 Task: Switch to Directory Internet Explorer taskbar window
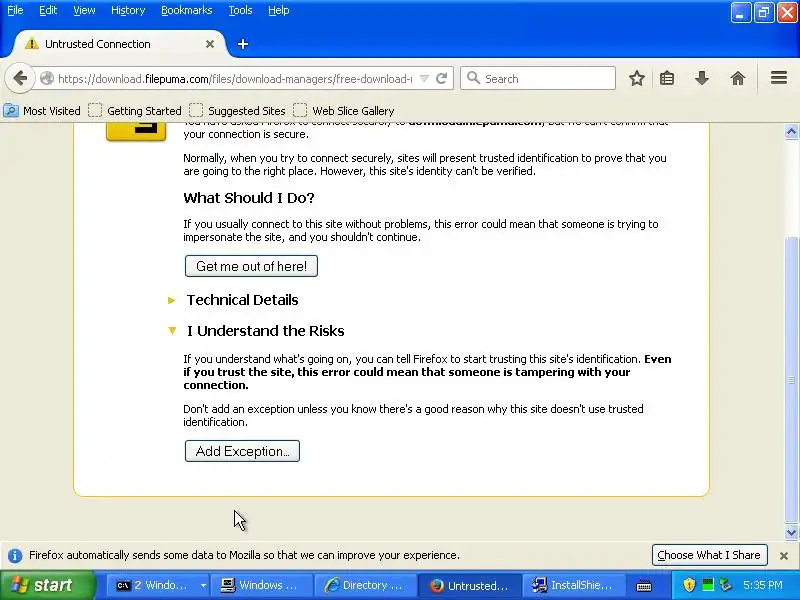pyautogui.click(x=365, y=585)
